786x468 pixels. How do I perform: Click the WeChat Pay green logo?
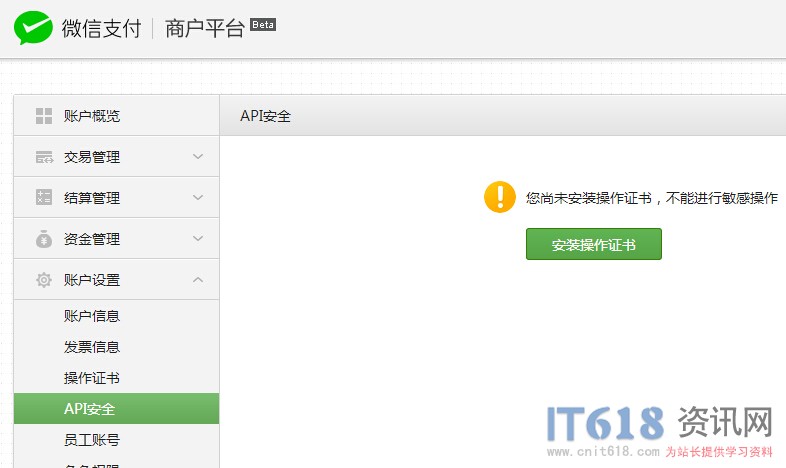coord(33,28)
